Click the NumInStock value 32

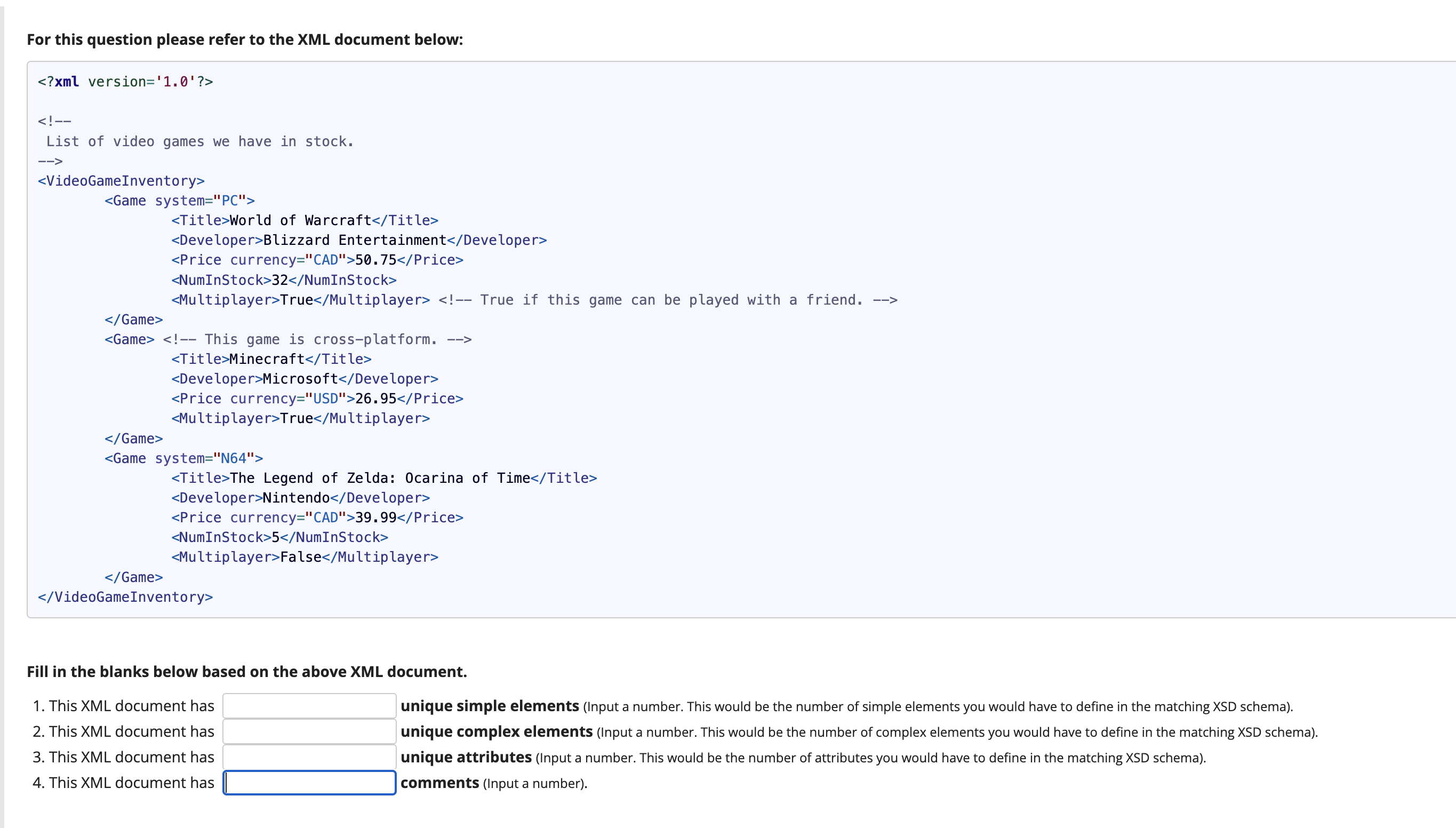tap(278, 280)
